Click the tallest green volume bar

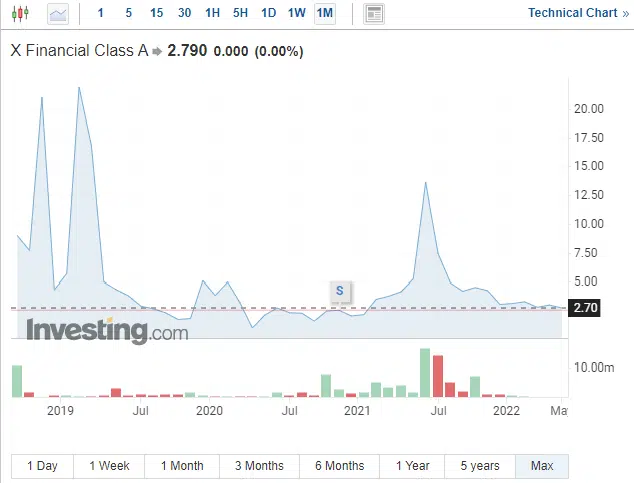click(425, 373)
